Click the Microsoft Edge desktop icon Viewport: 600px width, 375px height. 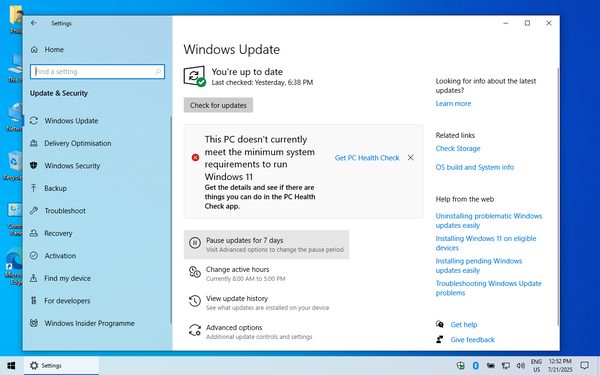click(x=14, y=267)
